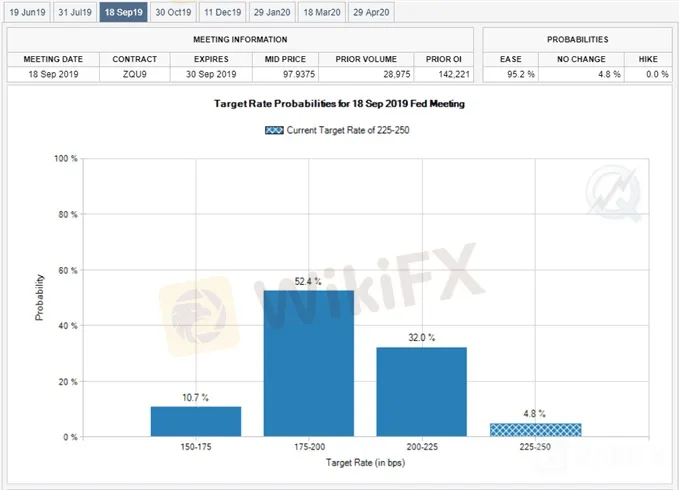Click the '60 %' y-axis tick label

click(x=68, y=271)
